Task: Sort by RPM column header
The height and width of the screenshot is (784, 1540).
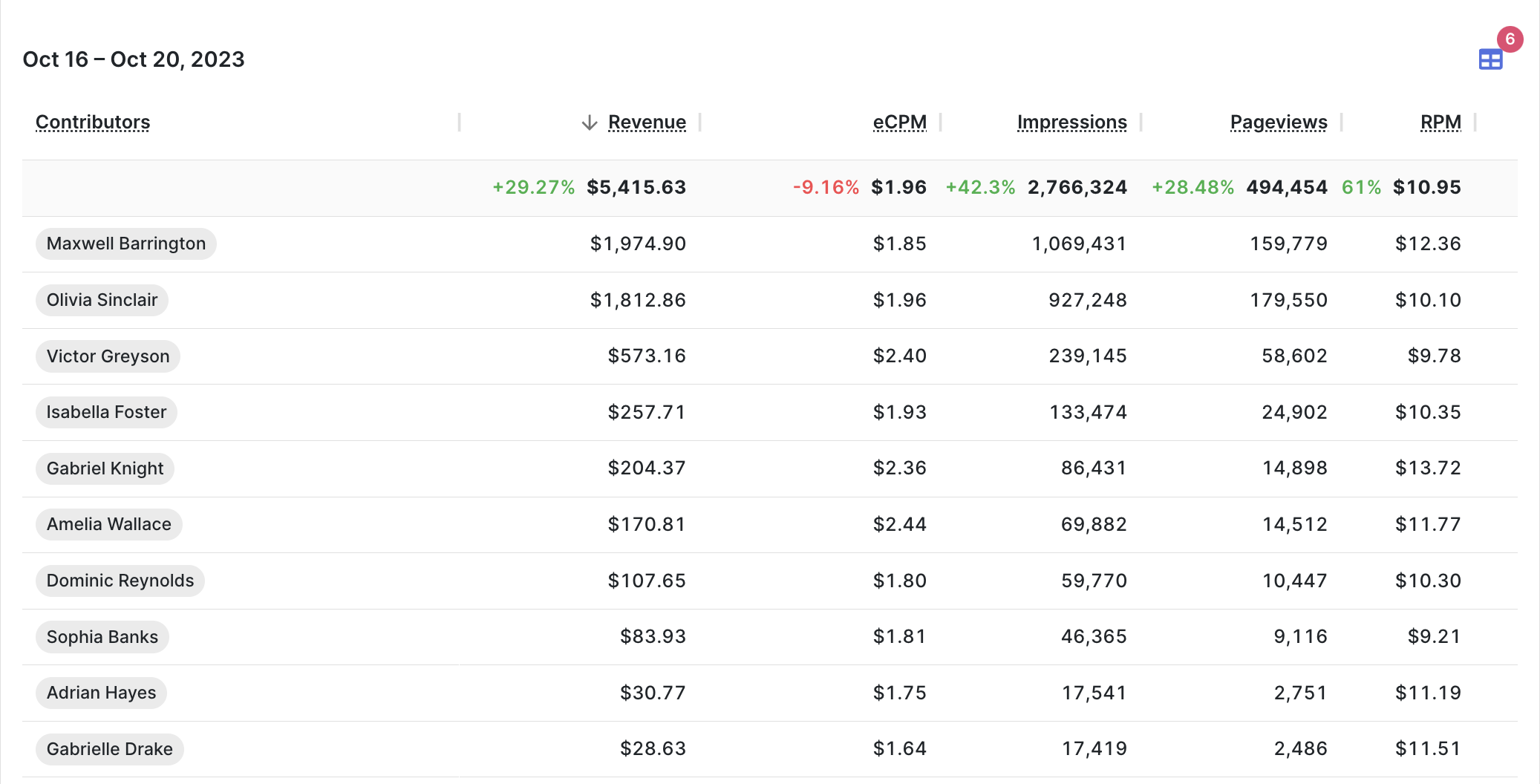Action: (1441, 122)
